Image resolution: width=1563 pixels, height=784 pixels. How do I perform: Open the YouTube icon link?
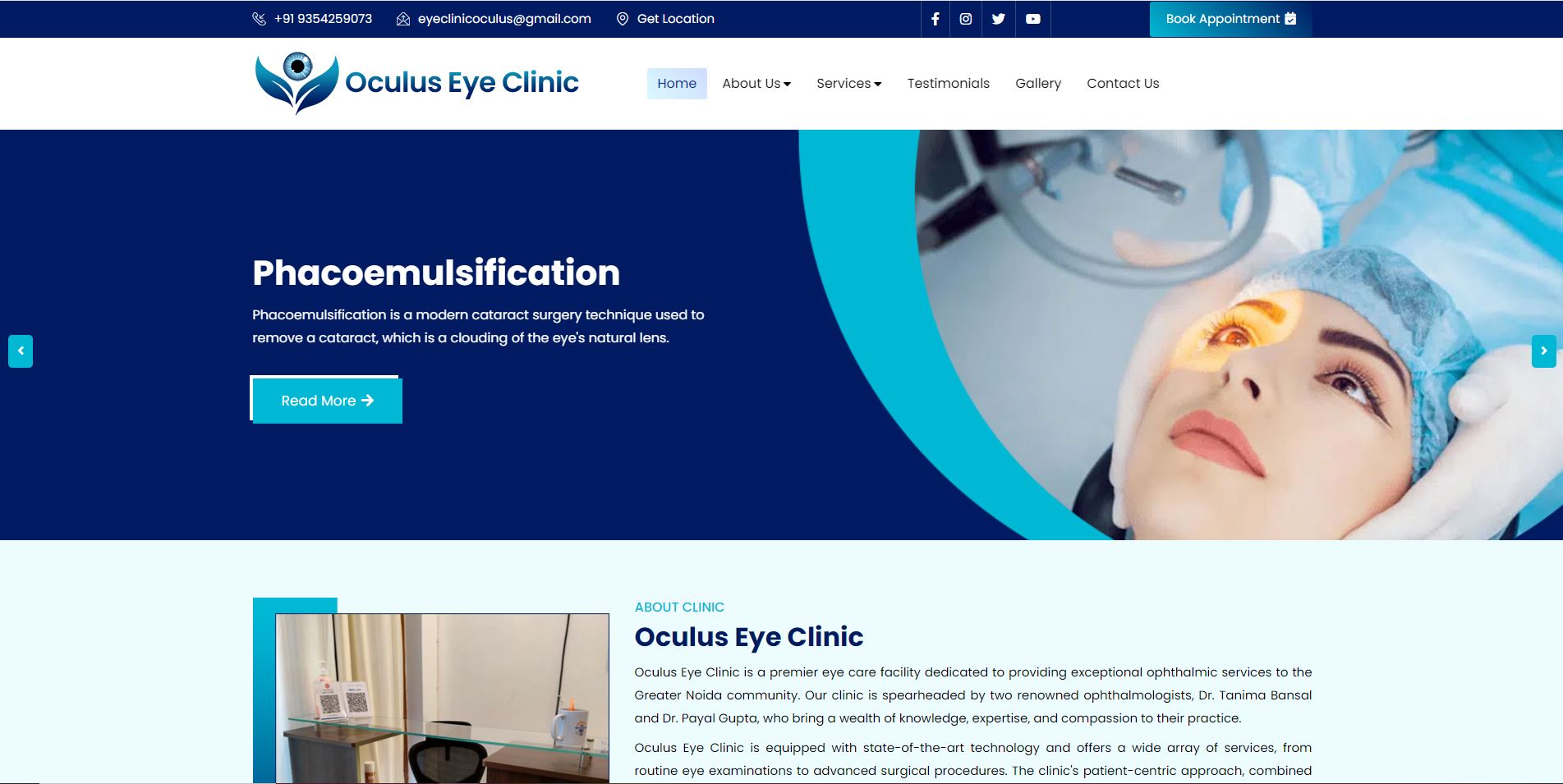click(x=1033, y=19)
